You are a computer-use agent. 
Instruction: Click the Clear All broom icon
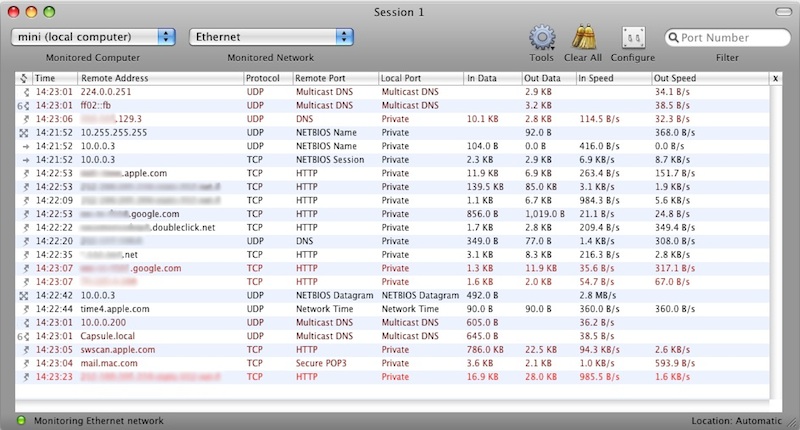click(584, 38)
